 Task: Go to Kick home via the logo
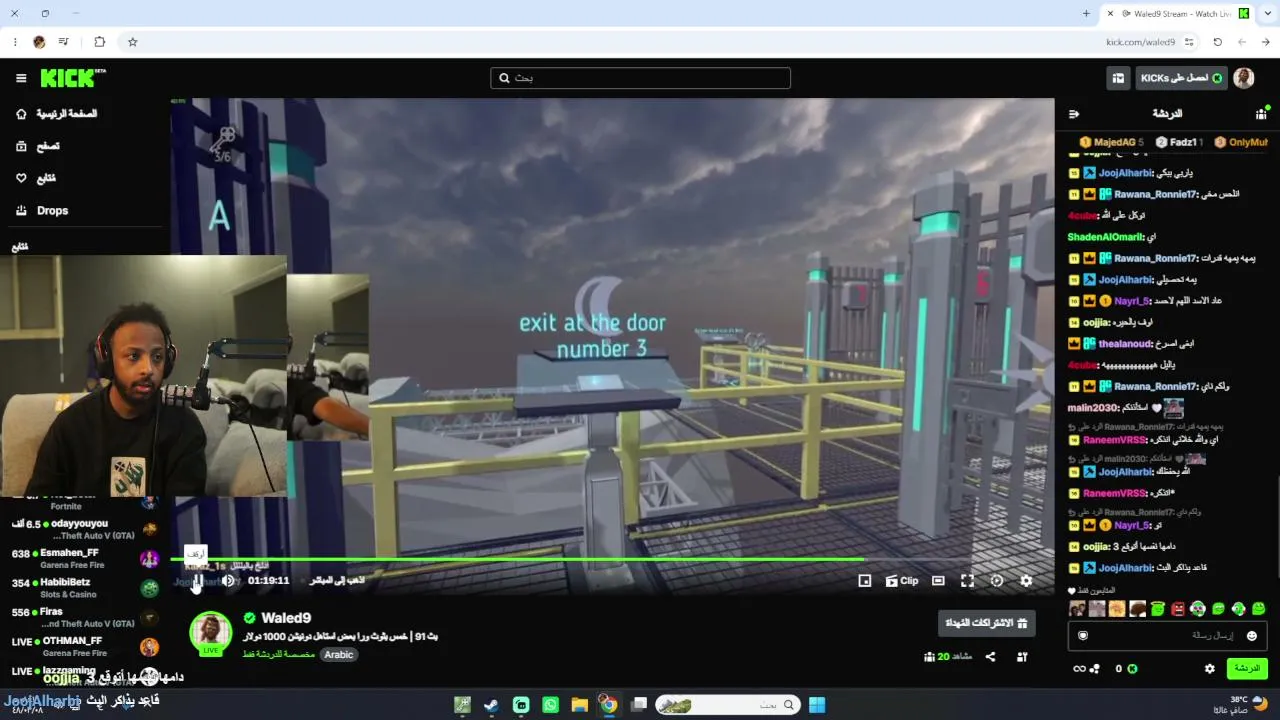(x=73, y=78)
